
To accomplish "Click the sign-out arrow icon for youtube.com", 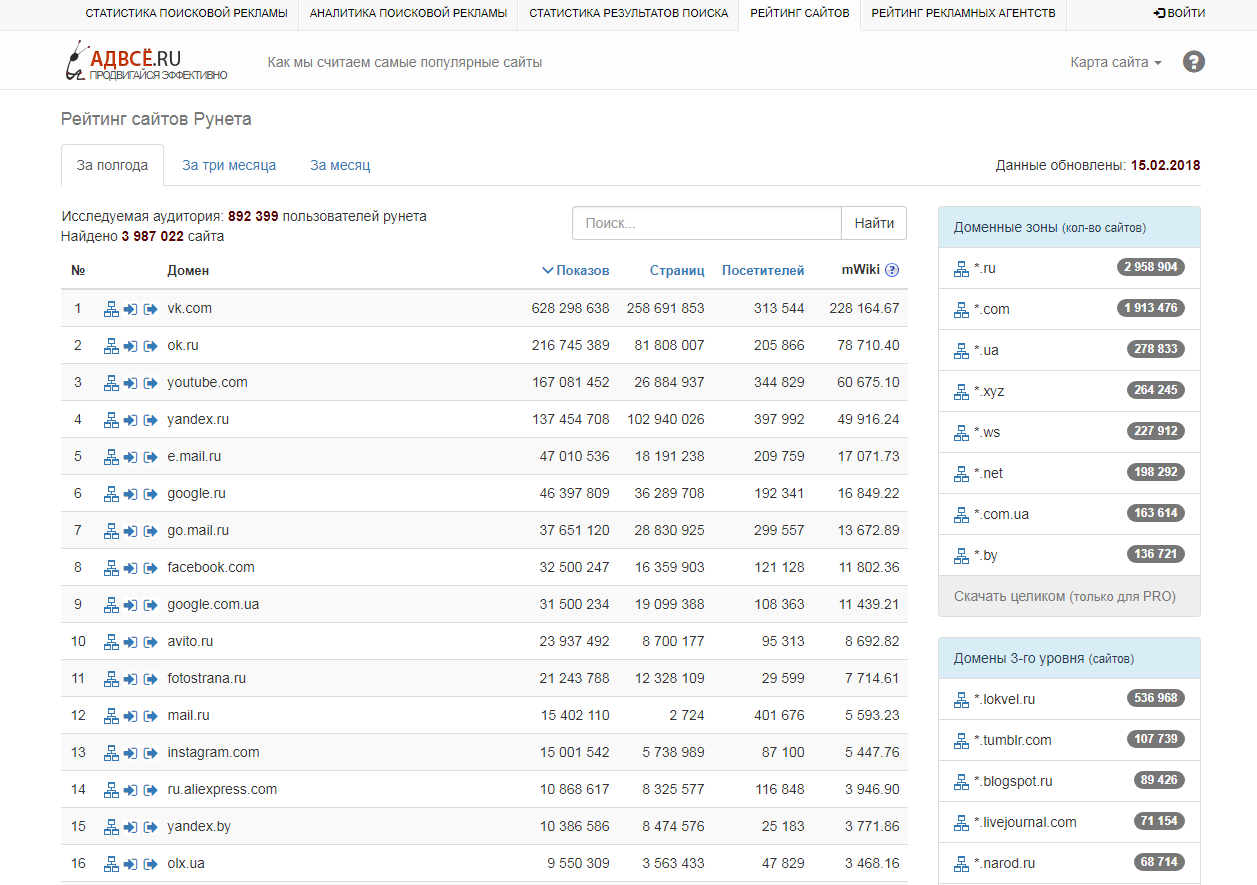I will [x=151, y=383].
